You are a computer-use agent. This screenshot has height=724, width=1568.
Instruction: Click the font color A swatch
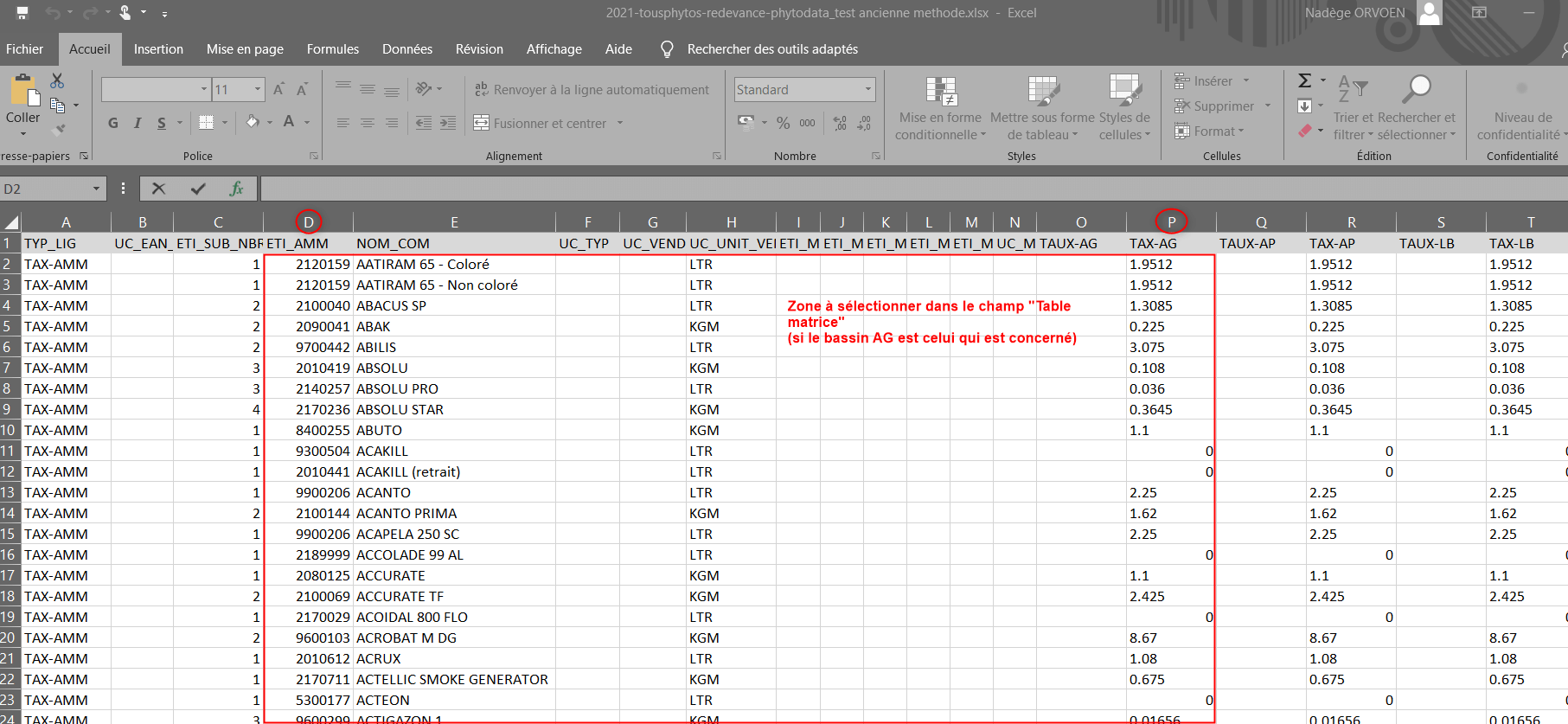pos(289,122)
